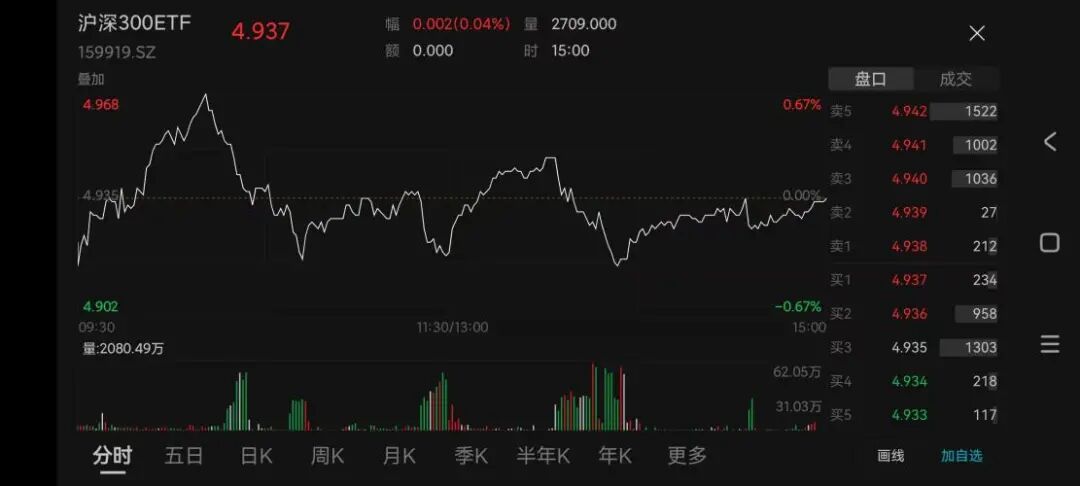The height and width of the screenshot is (486, 1080).
Task: Tap the 画线 draw line button
Action: (x=890, y=456)
